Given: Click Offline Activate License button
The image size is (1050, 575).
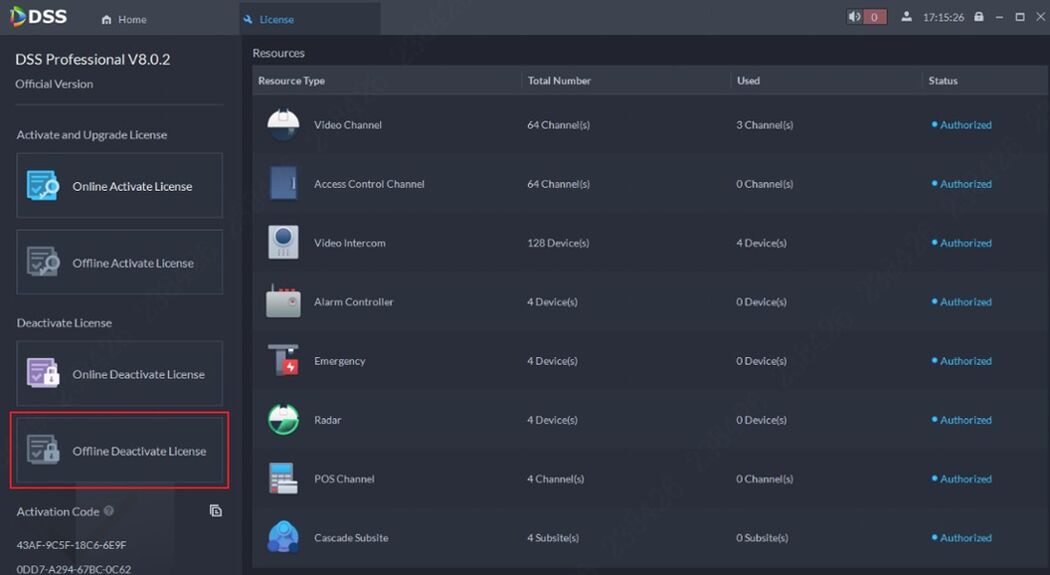Looking at the screenshot, I should coord(120,262).
